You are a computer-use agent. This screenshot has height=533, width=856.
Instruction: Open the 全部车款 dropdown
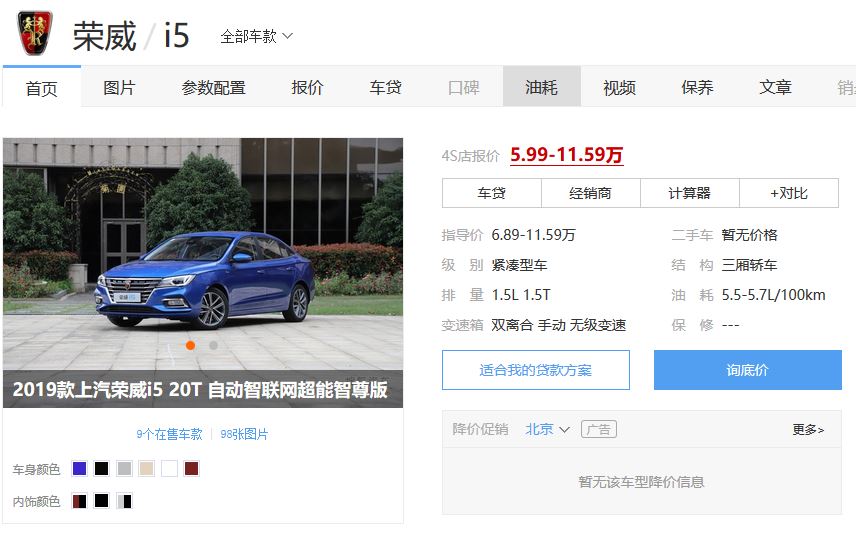coord(257,37)
